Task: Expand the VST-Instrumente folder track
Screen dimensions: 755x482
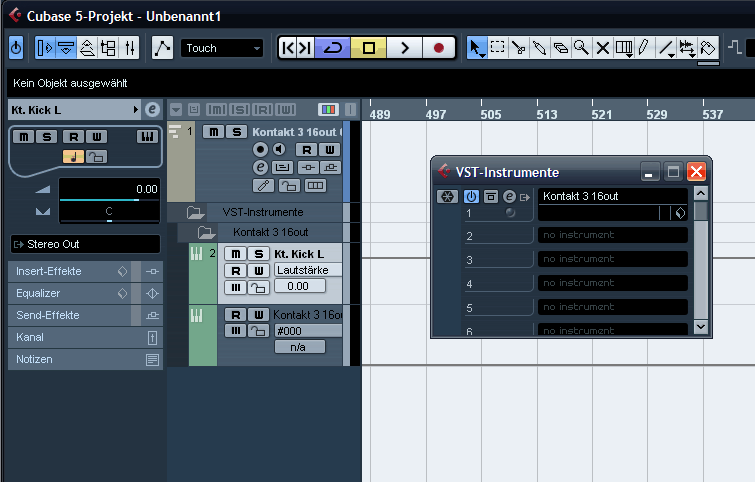Action: click(x=195, y=212)
